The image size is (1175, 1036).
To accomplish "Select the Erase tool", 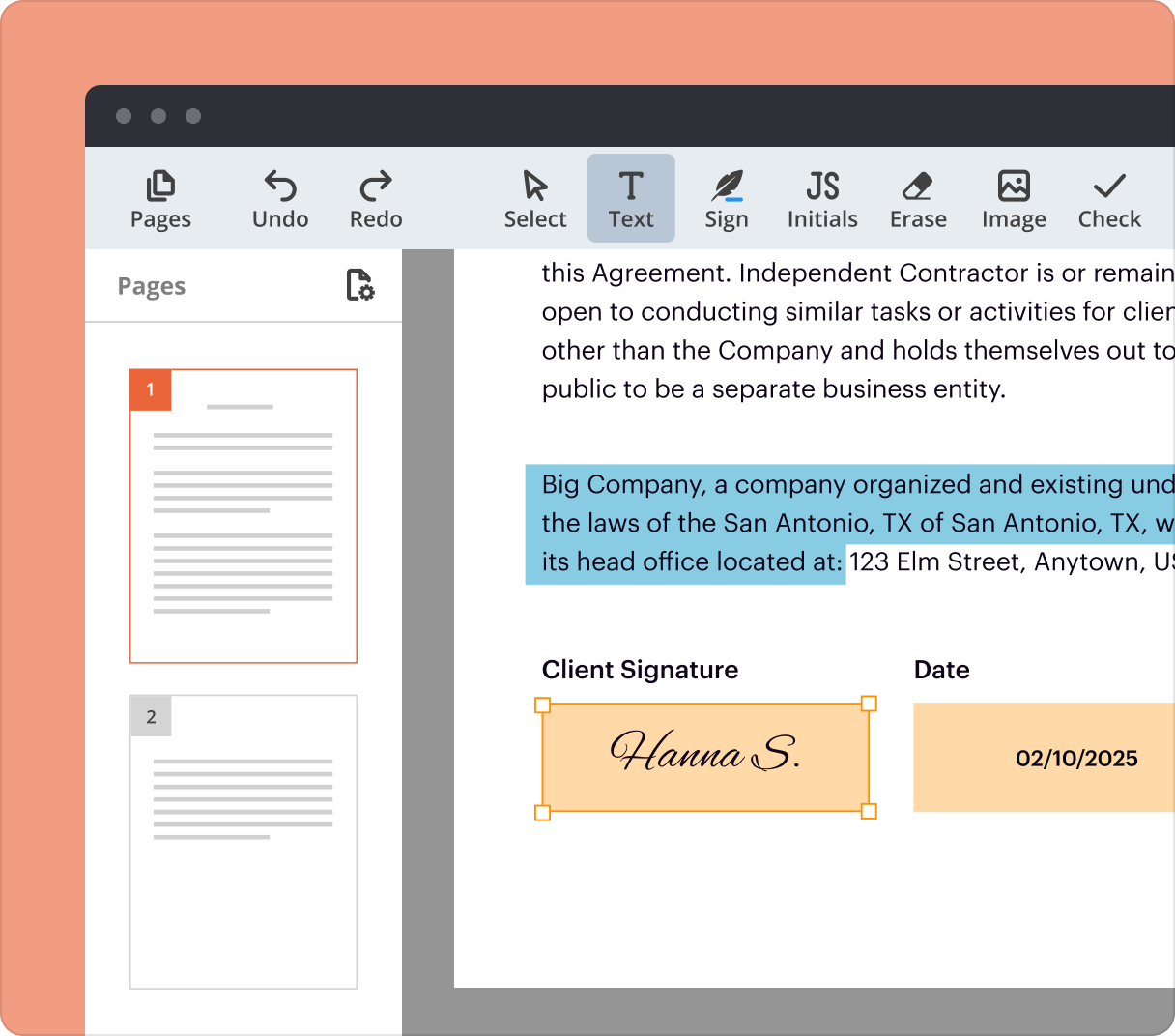I will (917, 197).
